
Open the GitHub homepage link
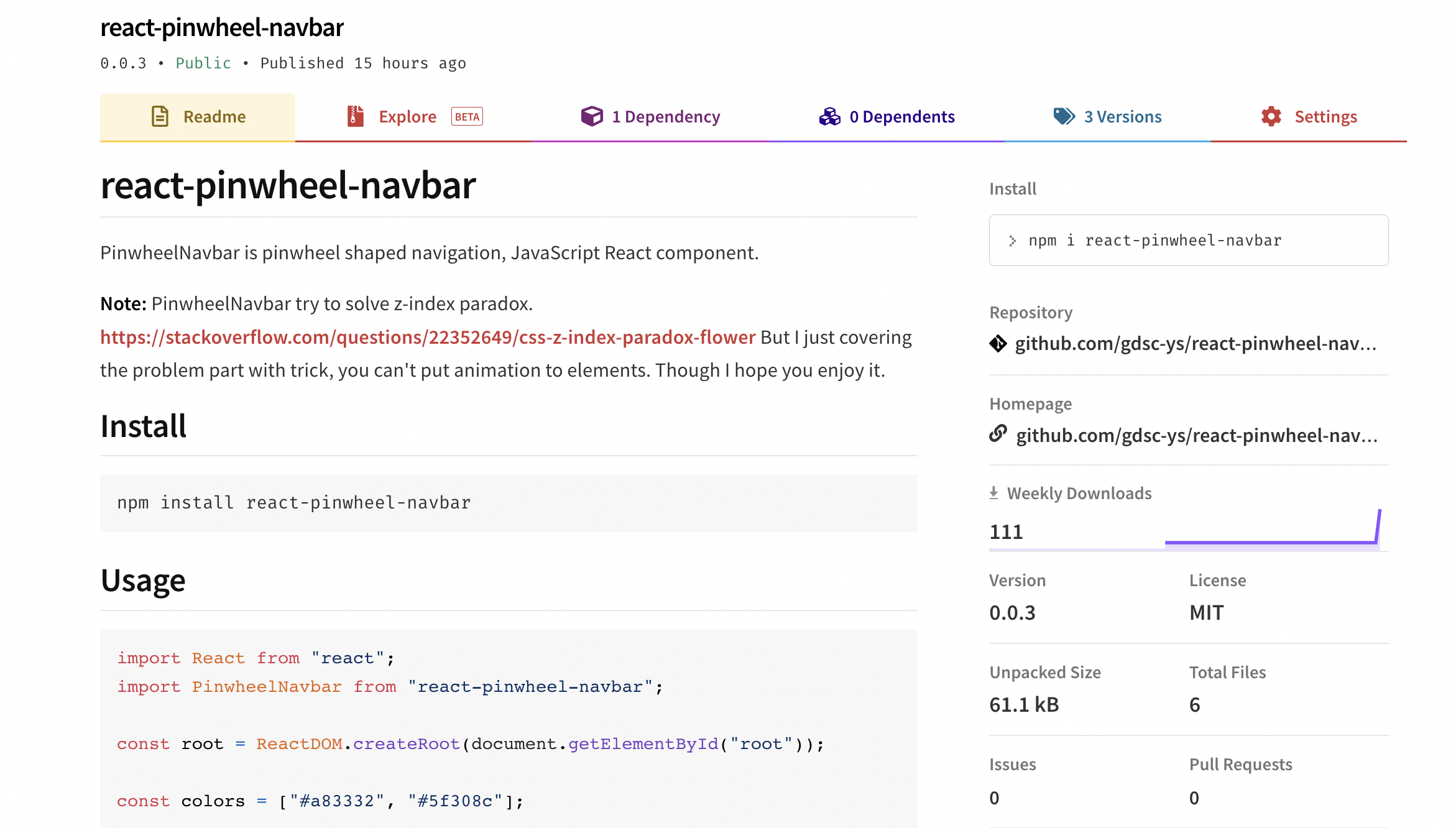pos(1197,435)
